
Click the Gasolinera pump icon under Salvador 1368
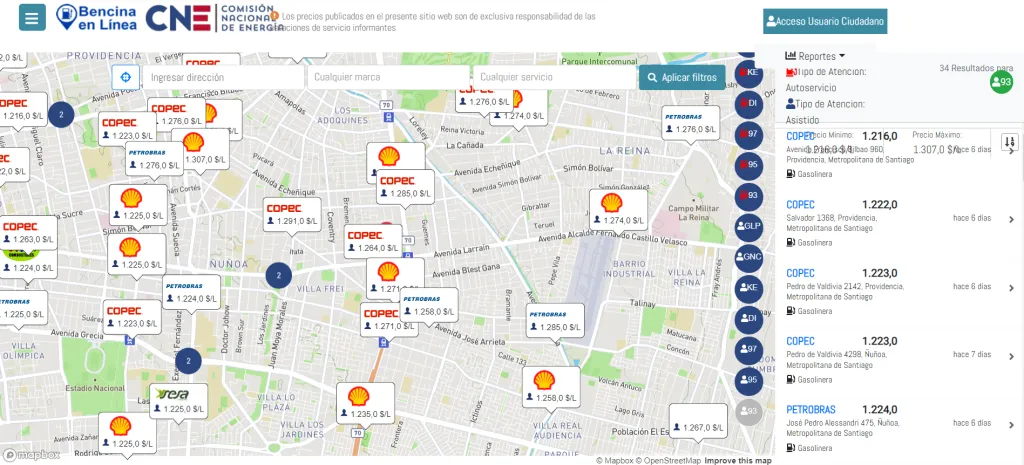coord(790,242)
